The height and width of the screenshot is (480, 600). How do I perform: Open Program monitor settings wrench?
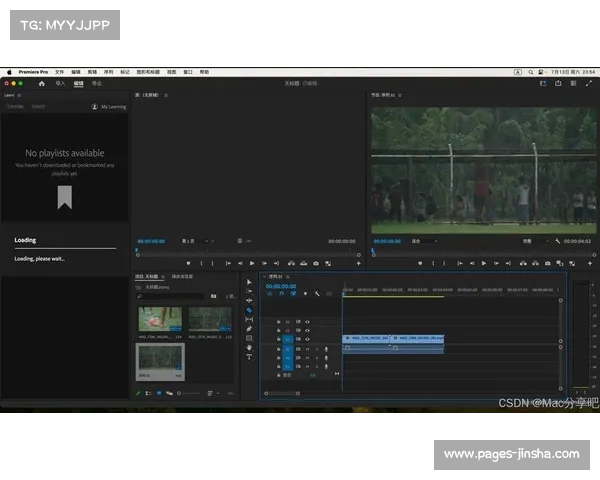[x=558, y=241]
